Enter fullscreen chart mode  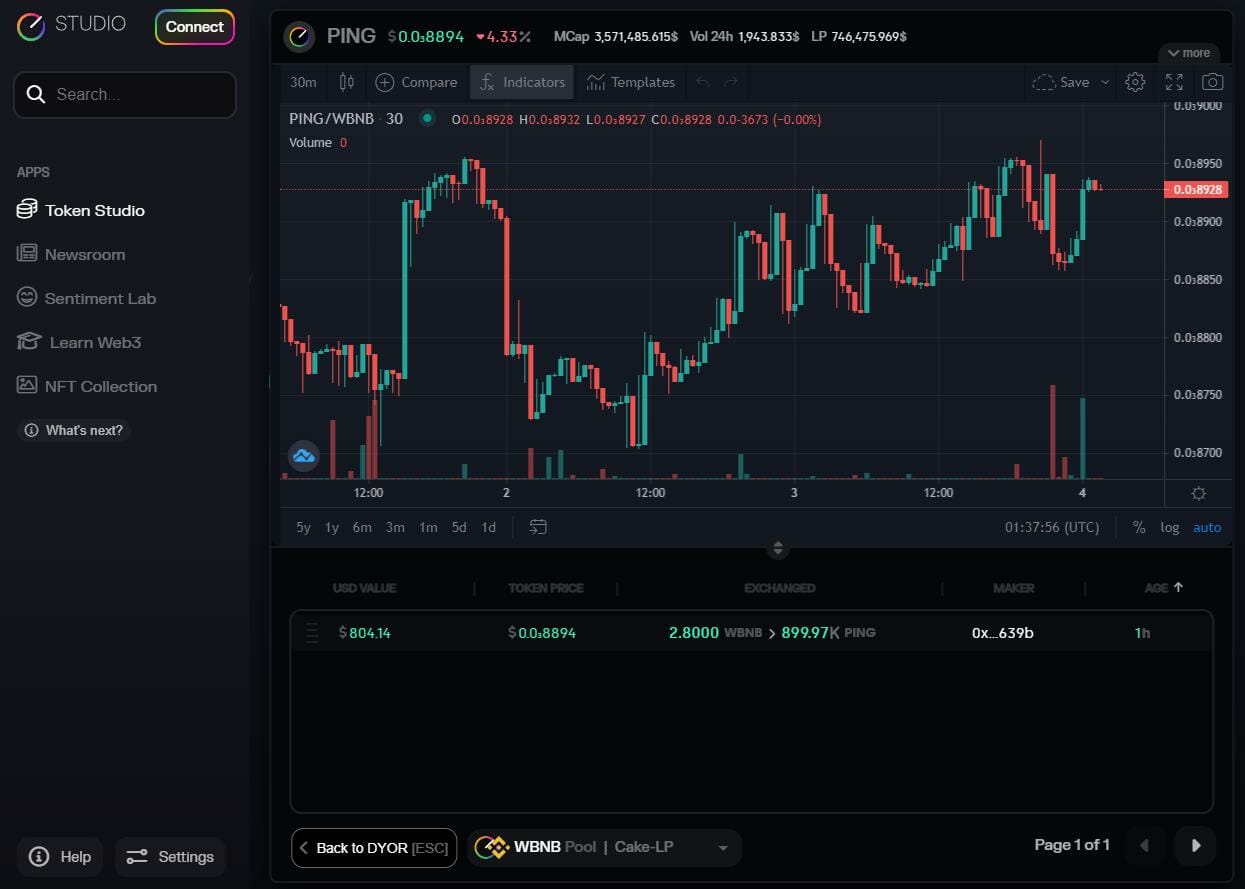1174,82
